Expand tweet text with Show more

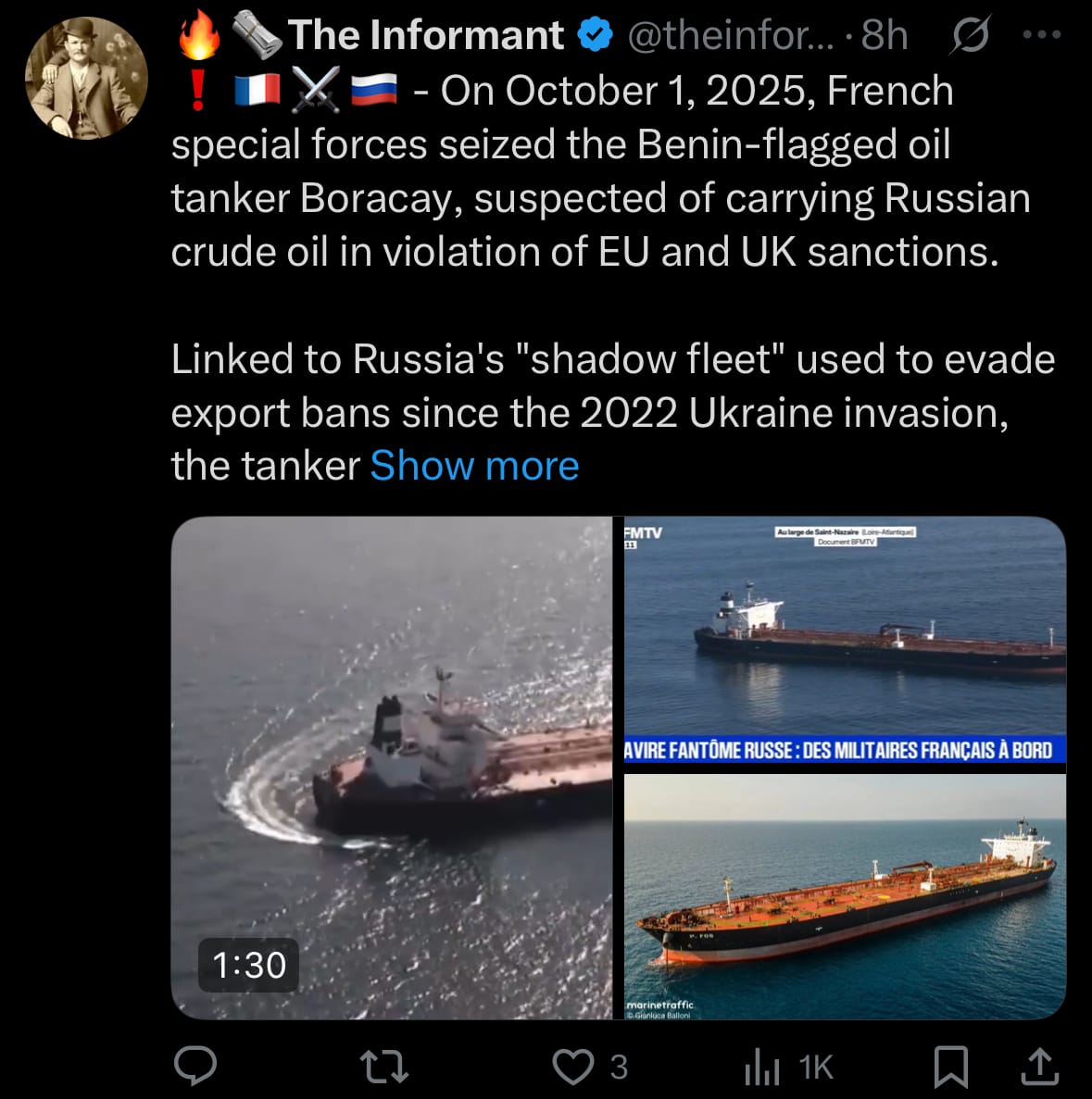click(474, 466)
